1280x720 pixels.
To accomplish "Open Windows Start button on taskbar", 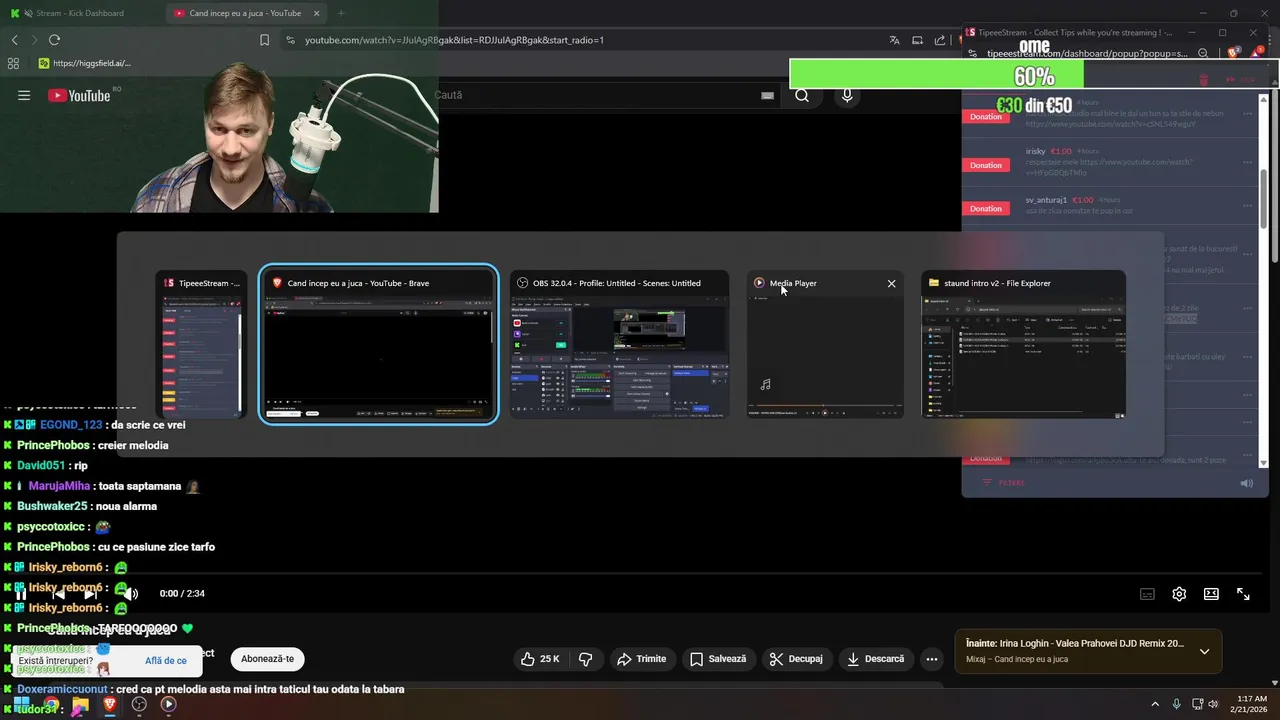I will (x=21, y=704).
